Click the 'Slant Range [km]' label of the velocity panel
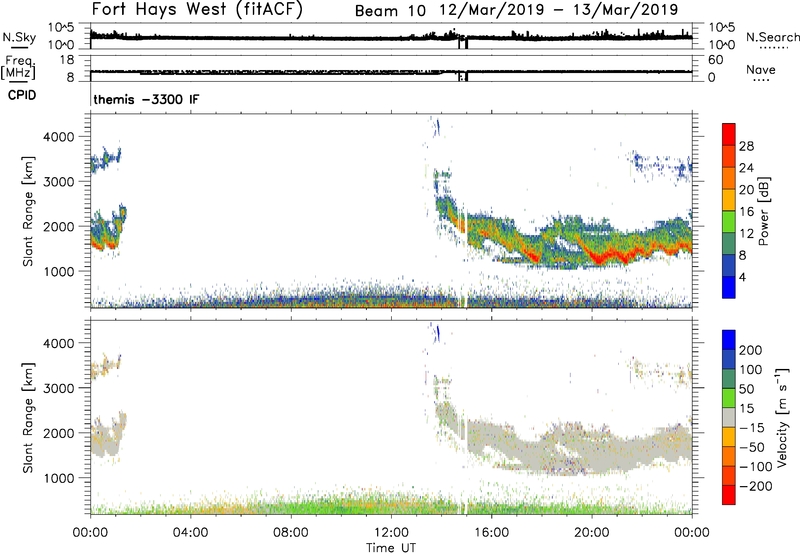Image resolution: width=800 pixels, height=554 pixels. [x=28, y=417]
